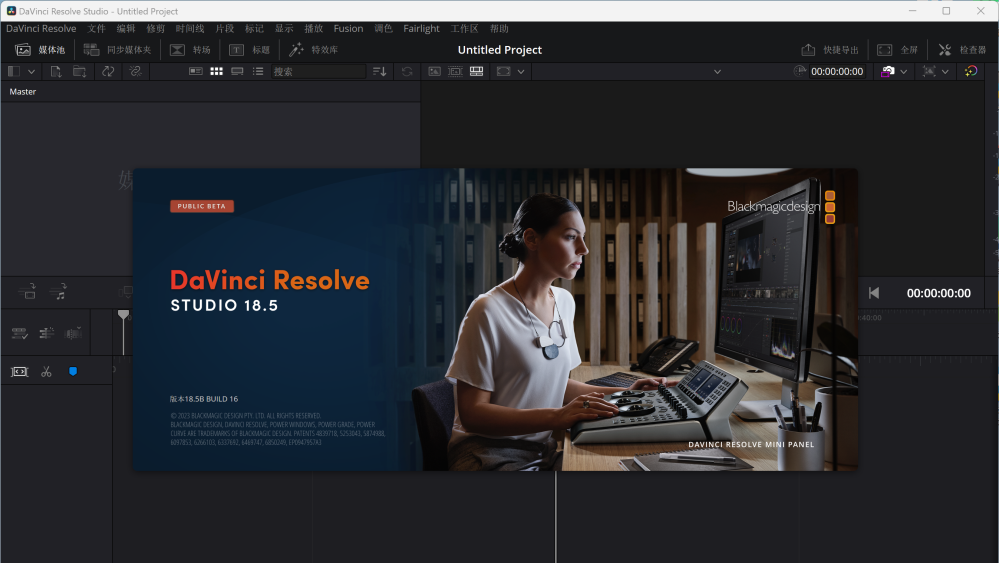Click the blue marker icon
999x563 pixels.
click(x=73, y=371)
